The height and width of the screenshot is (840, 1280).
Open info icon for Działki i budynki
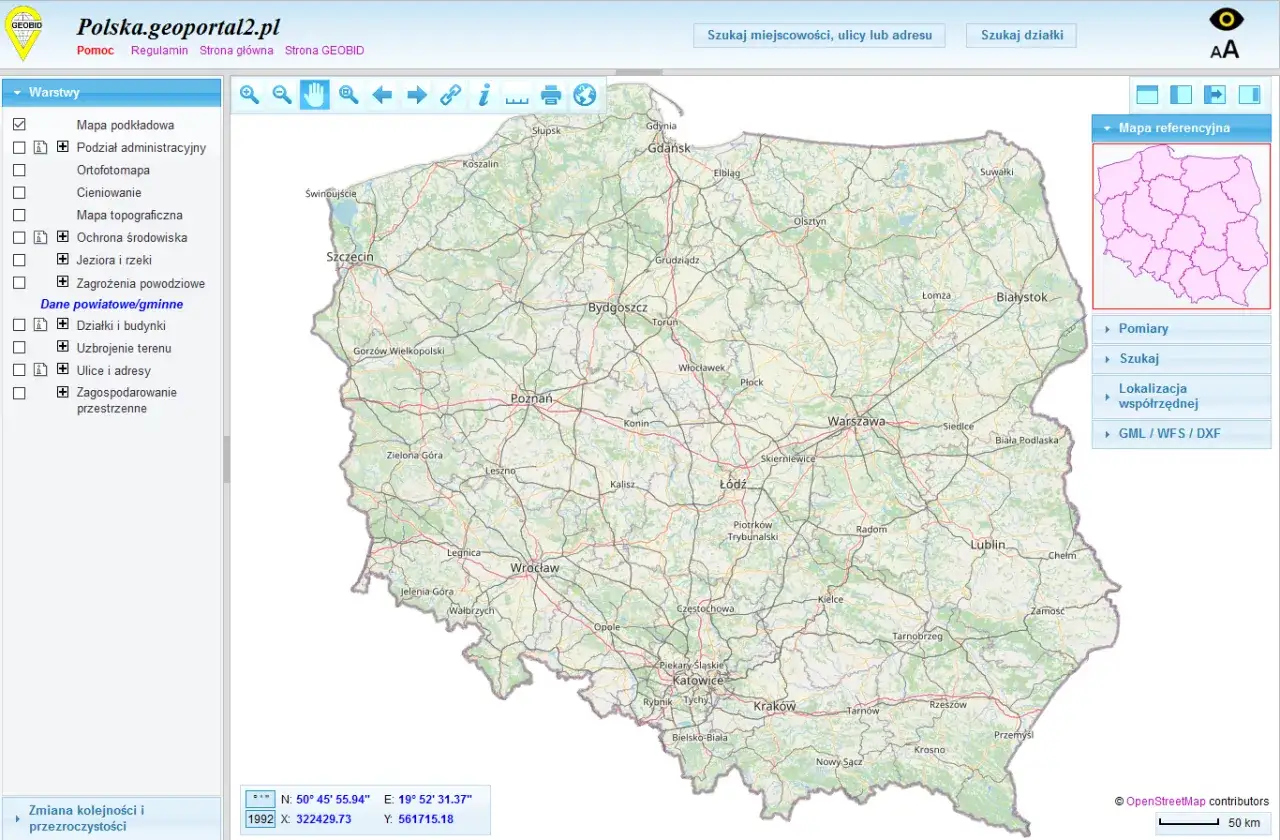[41, 325]
